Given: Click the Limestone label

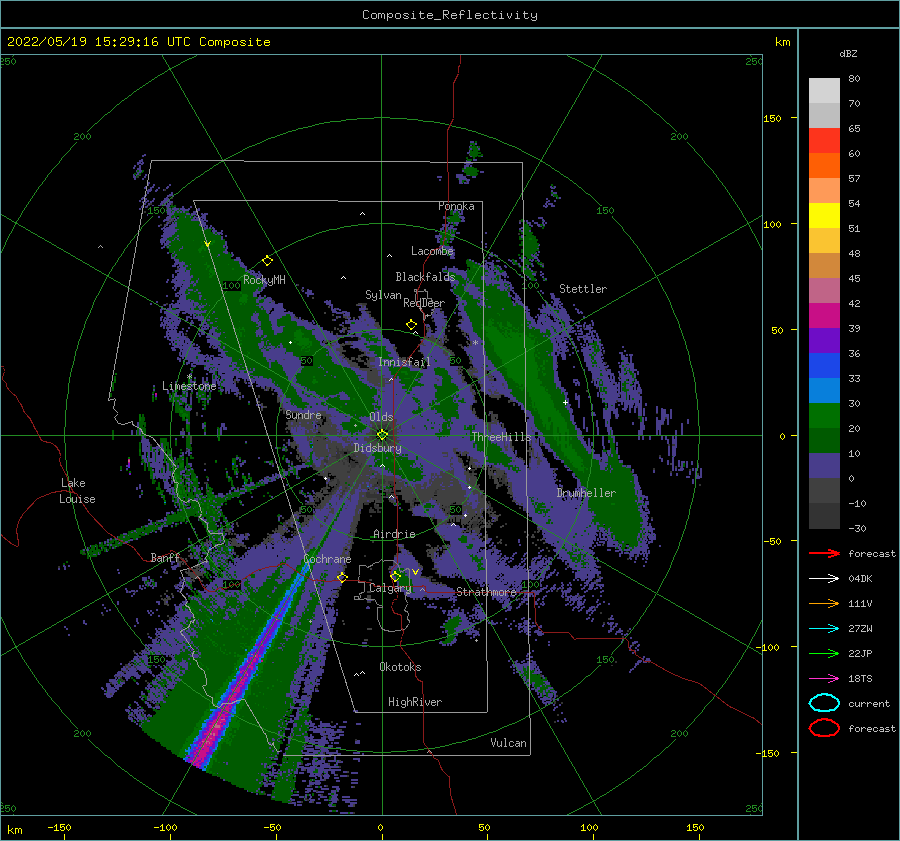Looking at the screenshot, I should click(x=189, y=386).
